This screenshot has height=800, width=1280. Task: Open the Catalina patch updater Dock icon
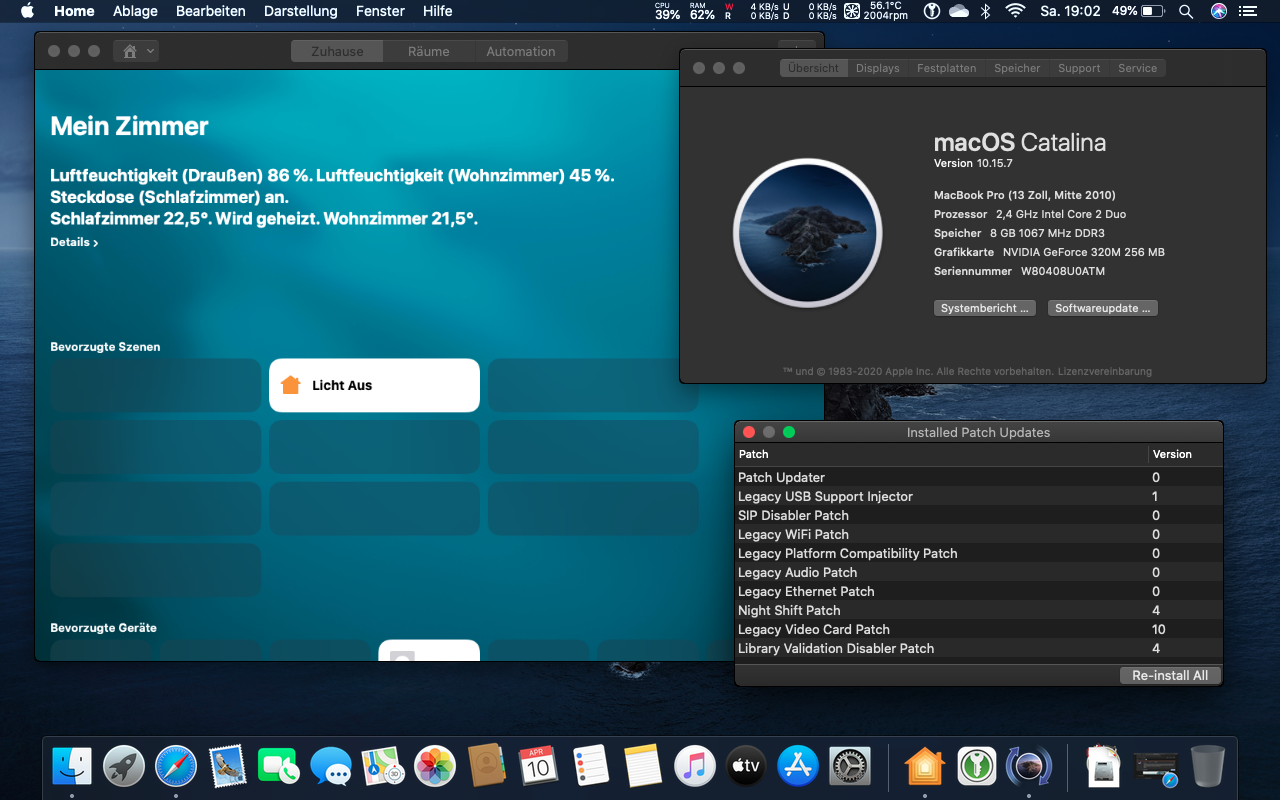pos(1028,767)
